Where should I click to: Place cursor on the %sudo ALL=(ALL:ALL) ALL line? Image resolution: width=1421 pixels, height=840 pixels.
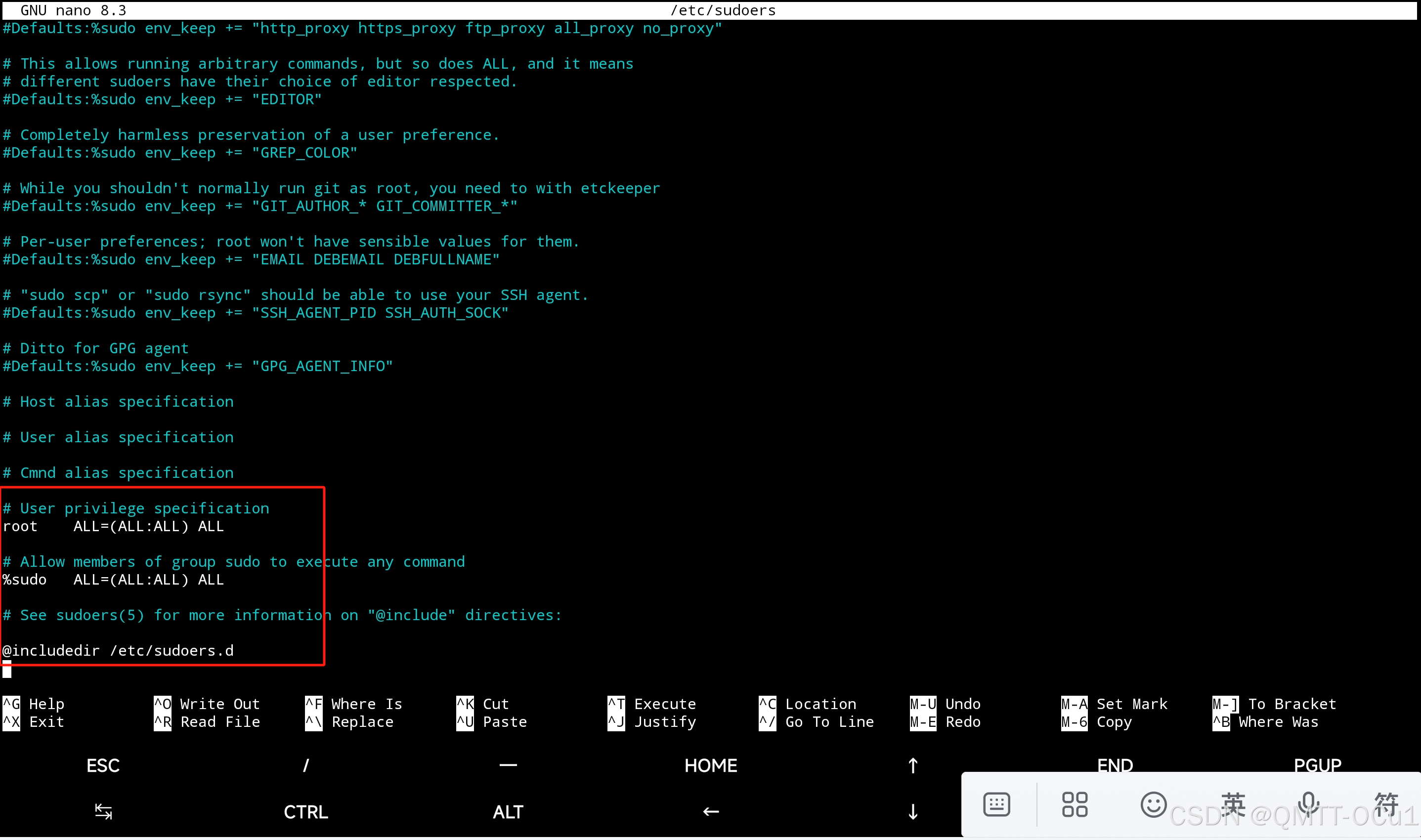(113, 580)
